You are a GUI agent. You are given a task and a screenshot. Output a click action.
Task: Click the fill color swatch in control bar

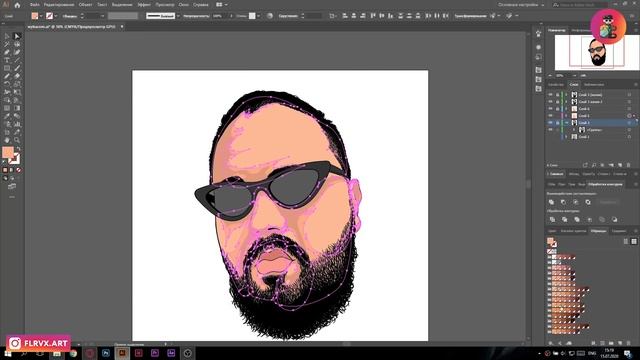click(x=35, y=16)
